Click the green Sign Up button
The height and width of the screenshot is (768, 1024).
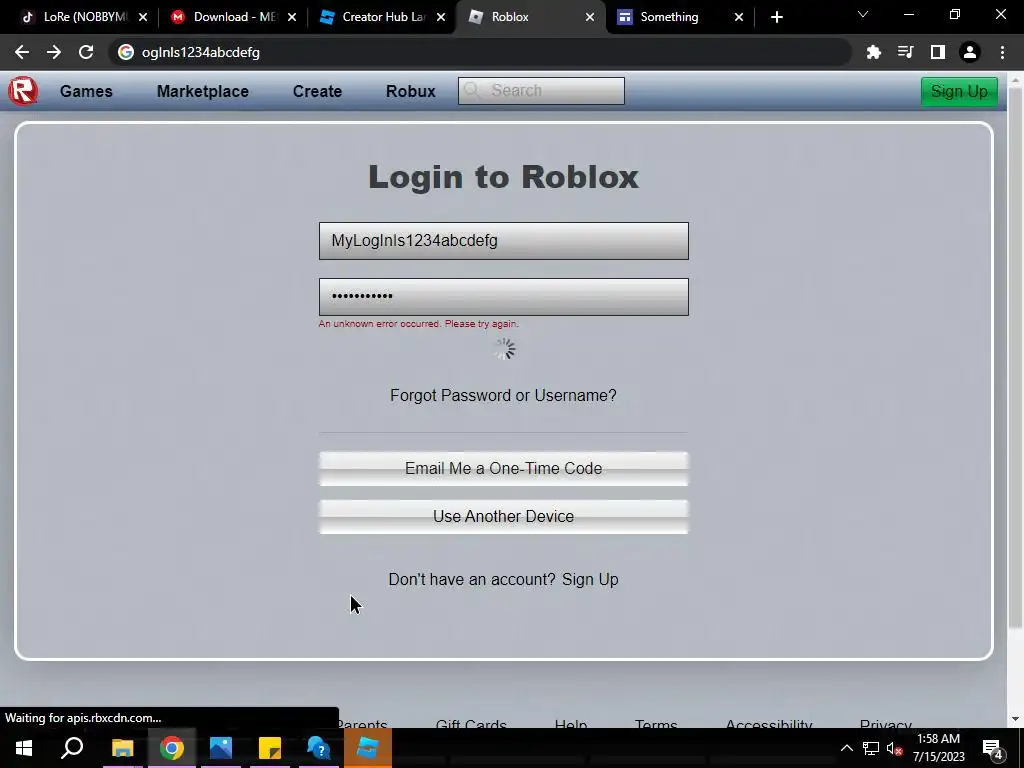click(x=959, y=91)
